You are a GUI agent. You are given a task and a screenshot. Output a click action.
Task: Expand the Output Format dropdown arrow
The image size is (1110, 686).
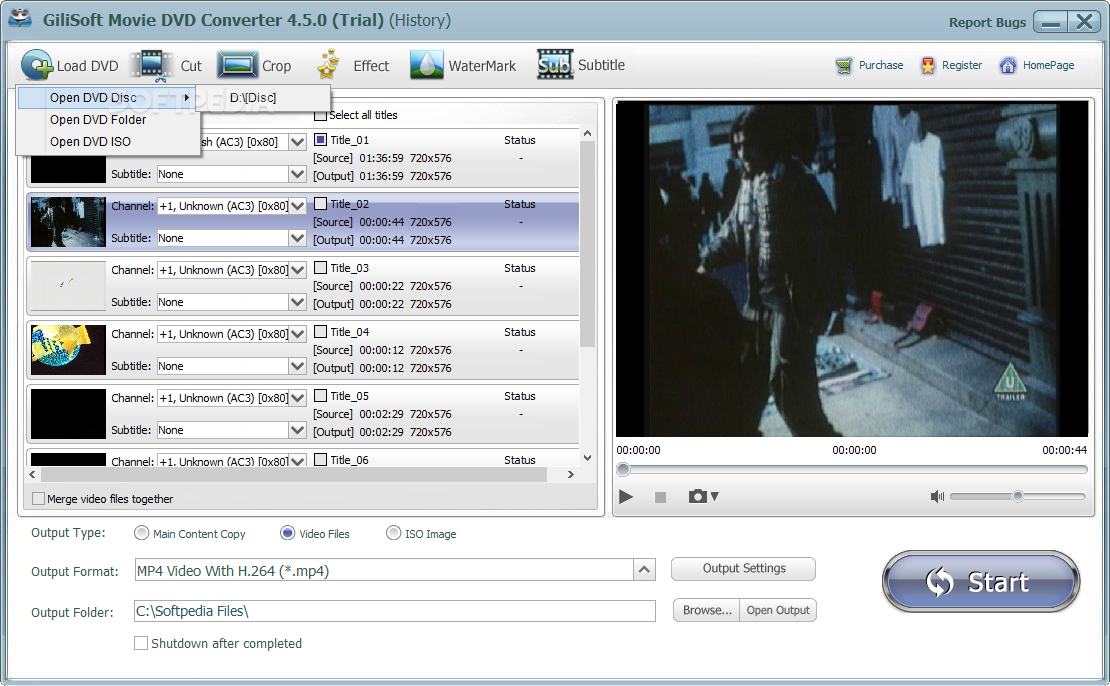(644, 570)
